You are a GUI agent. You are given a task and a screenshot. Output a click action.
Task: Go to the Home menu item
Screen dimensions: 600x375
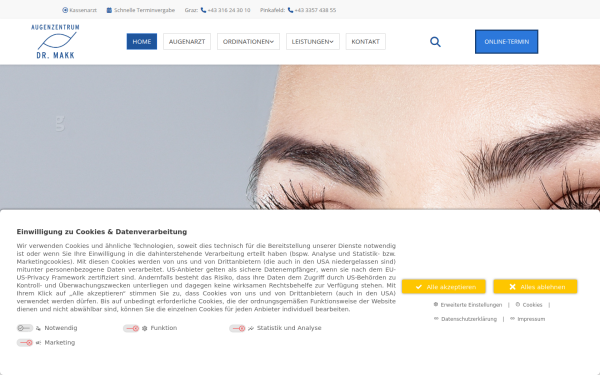tap(142, 42)
